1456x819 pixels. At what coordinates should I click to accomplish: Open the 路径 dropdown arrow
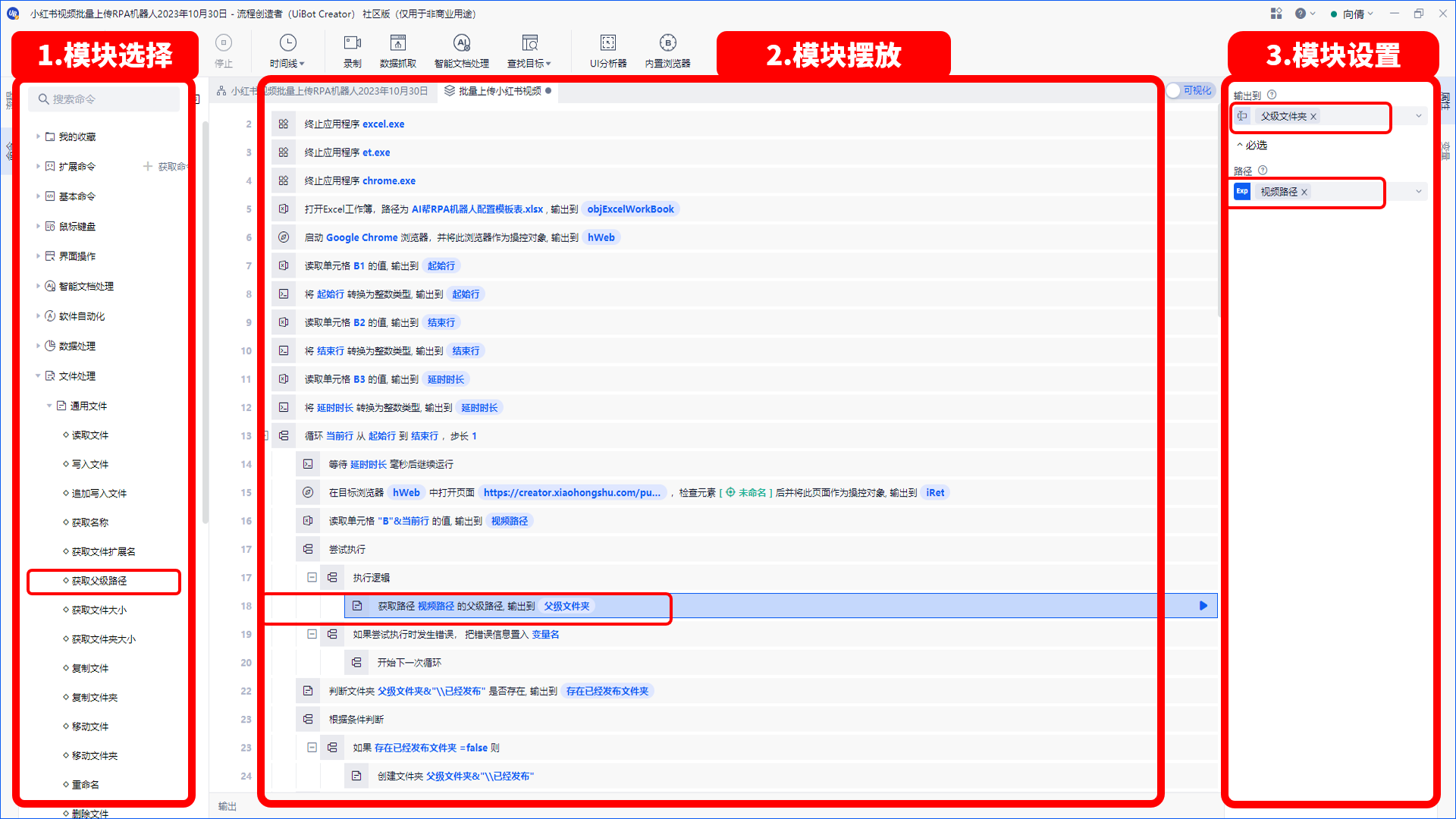click(x=1419, y=192)
